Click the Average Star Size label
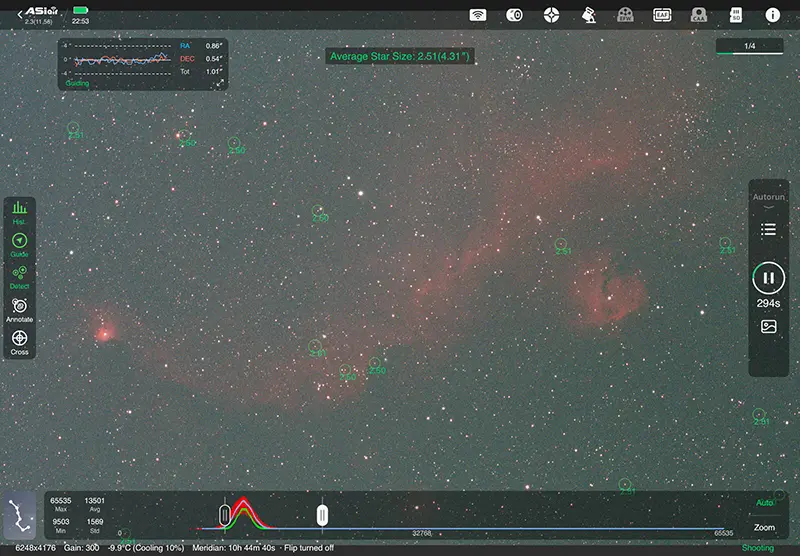Viewport: 800px width, 556px height. (x=399, y=56)
